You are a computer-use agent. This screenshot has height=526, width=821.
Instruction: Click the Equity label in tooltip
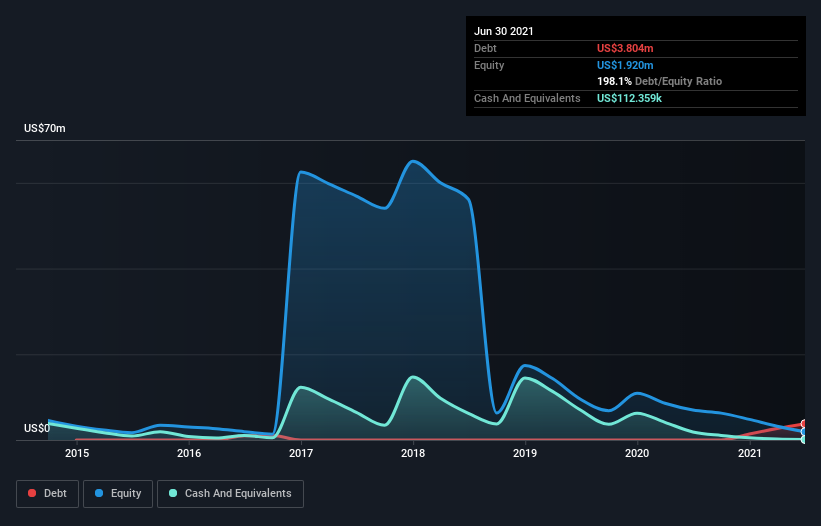pos(489,65)
